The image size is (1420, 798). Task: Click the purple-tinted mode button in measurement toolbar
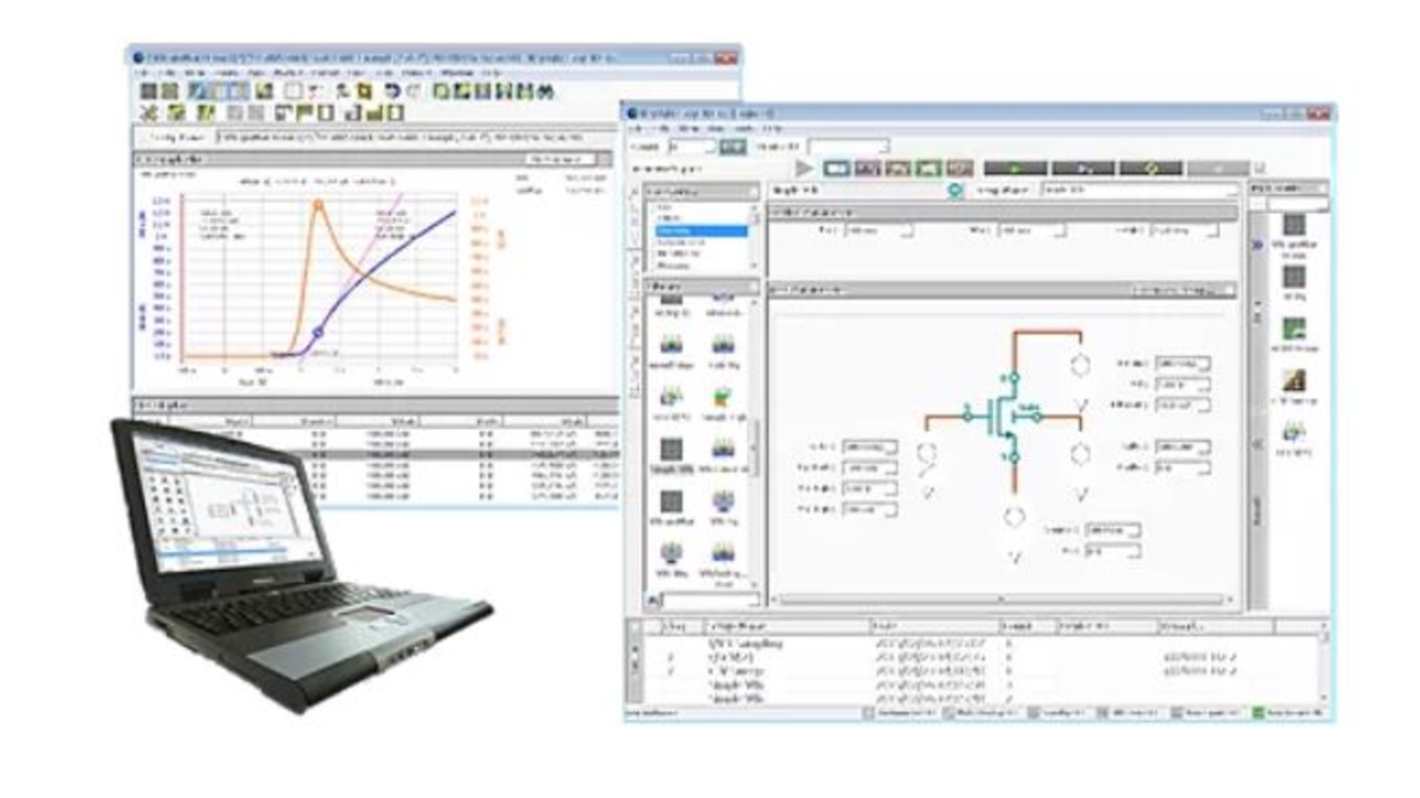click(x=867, y=169)
